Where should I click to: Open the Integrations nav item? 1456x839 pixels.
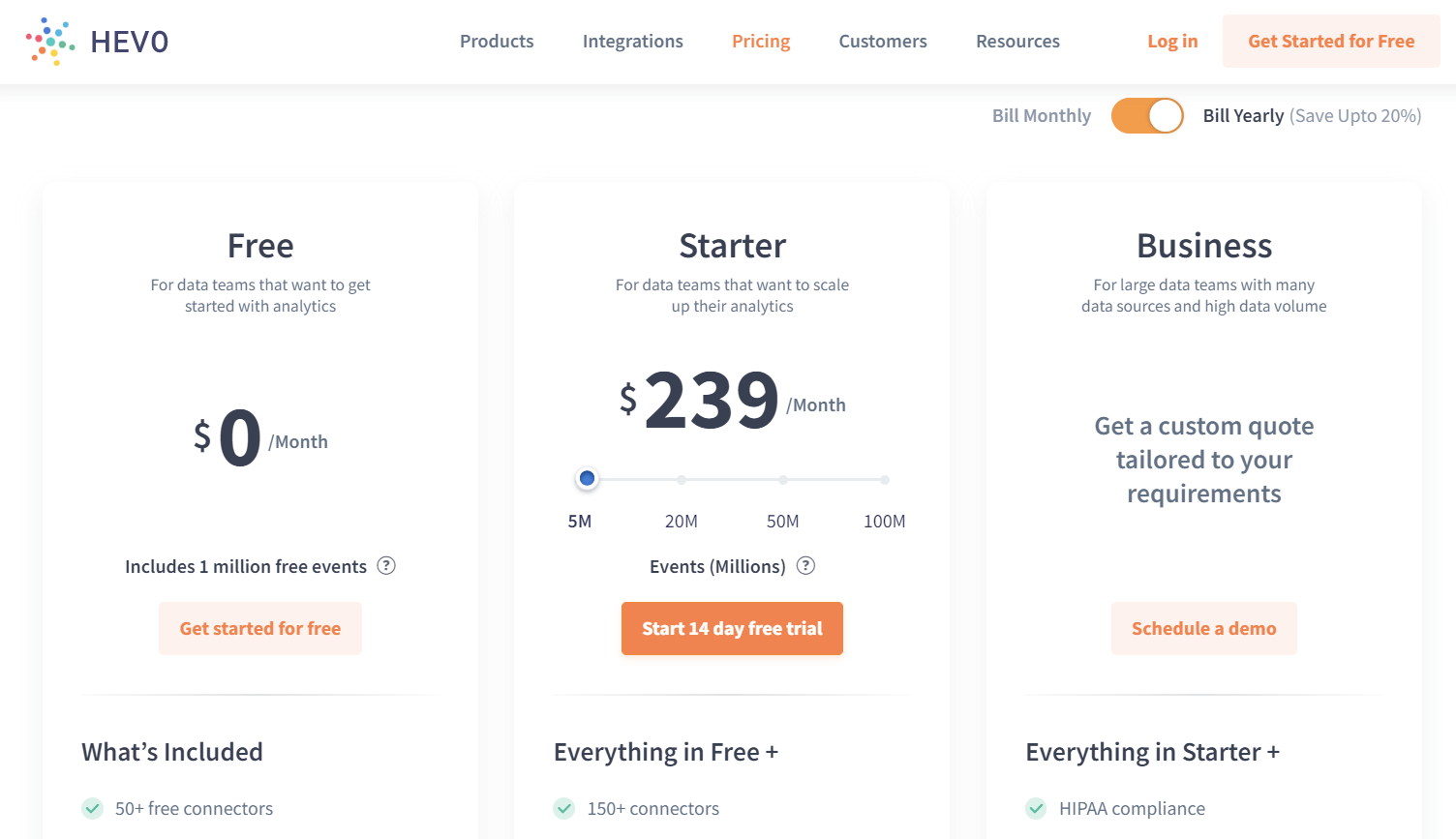(x=633, y=42)
